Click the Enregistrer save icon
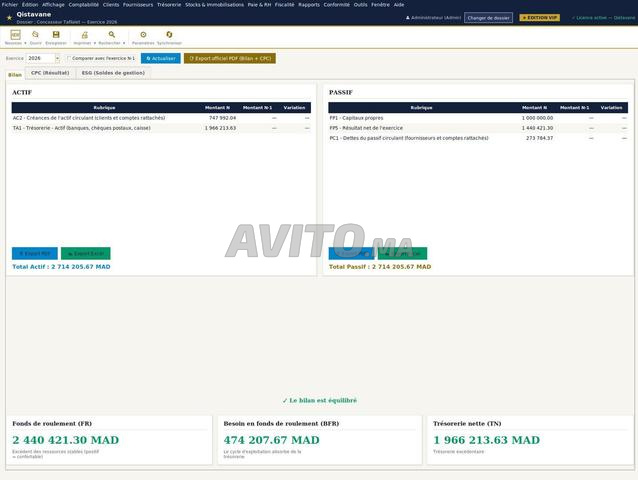The height and width of the screenshot is (480, 638). pyautogui.click(x=56, y=35)
